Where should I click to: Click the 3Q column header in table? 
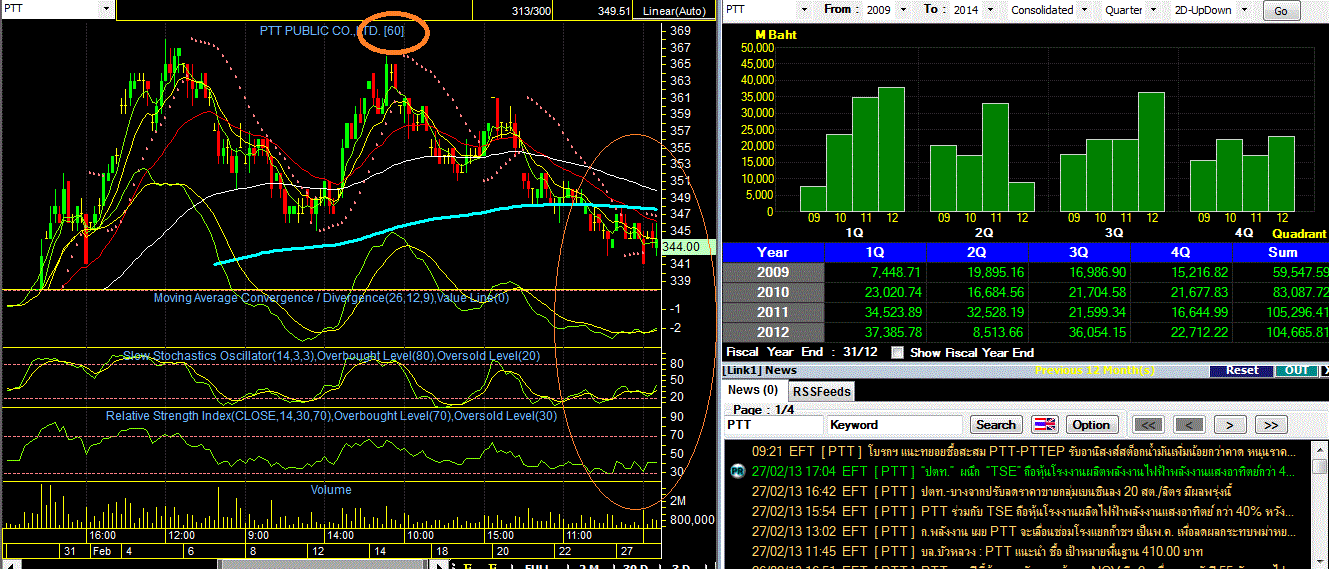[1079, 252]
